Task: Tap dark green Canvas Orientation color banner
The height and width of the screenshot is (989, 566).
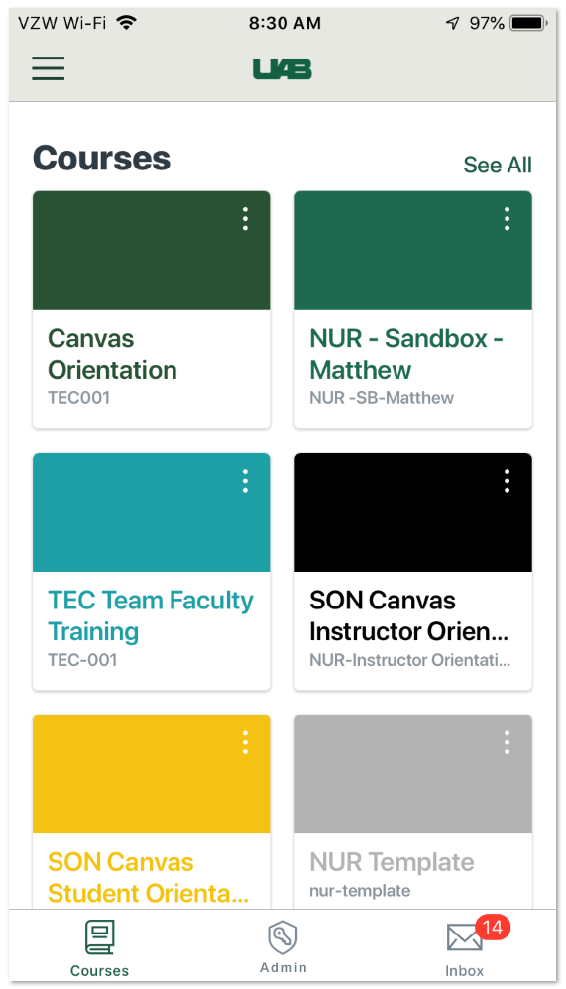Action: pos(151,250)
